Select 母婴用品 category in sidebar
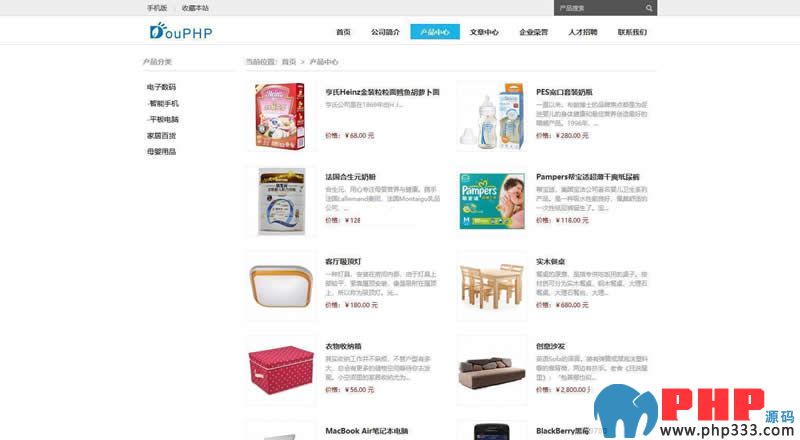 point(161,151)
